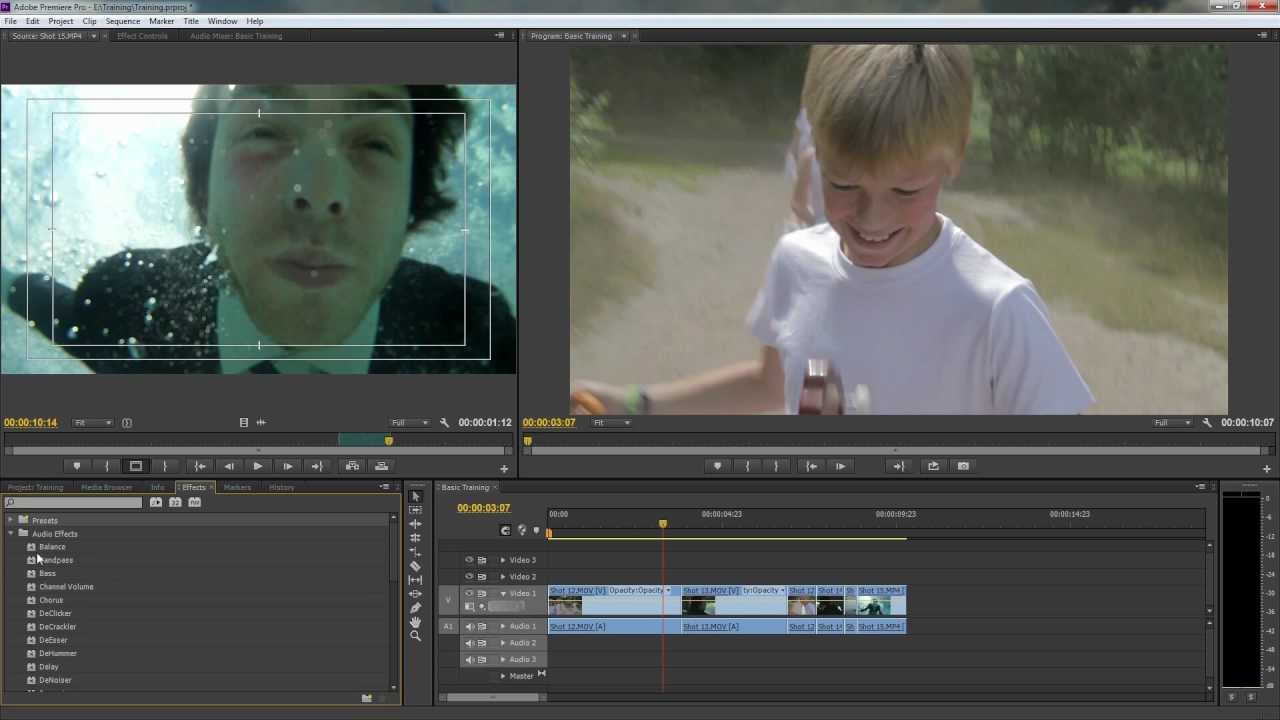
Task: Switch to Media Browser tab
Action: pos(106,487)
